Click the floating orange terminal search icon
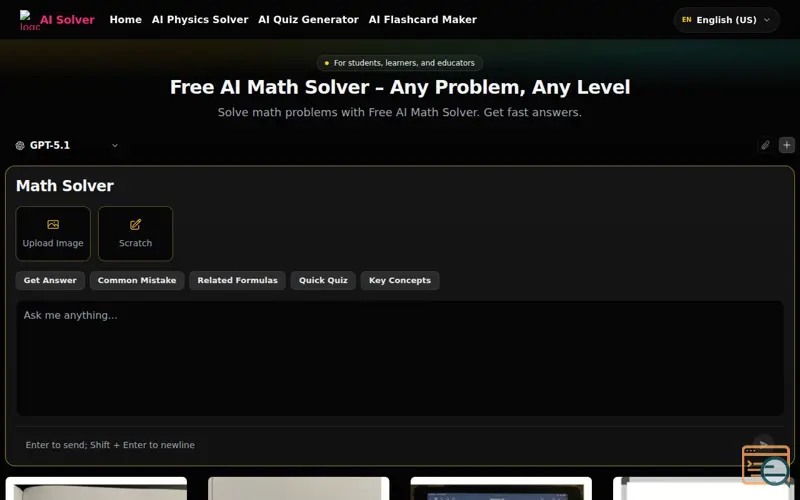The height and width of the screenshot is (500, 800). (767, 465)
